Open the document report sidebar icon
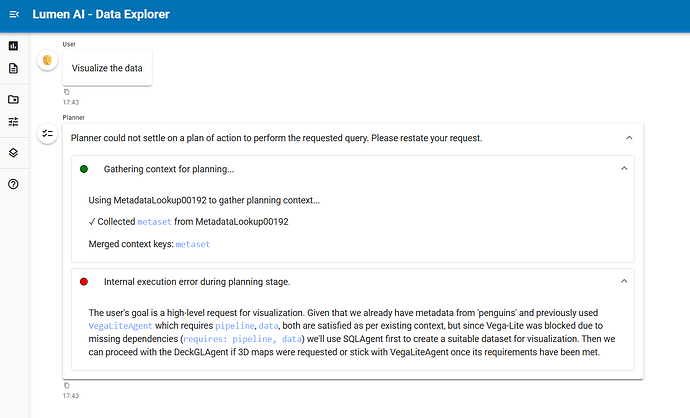 point(13,69)
